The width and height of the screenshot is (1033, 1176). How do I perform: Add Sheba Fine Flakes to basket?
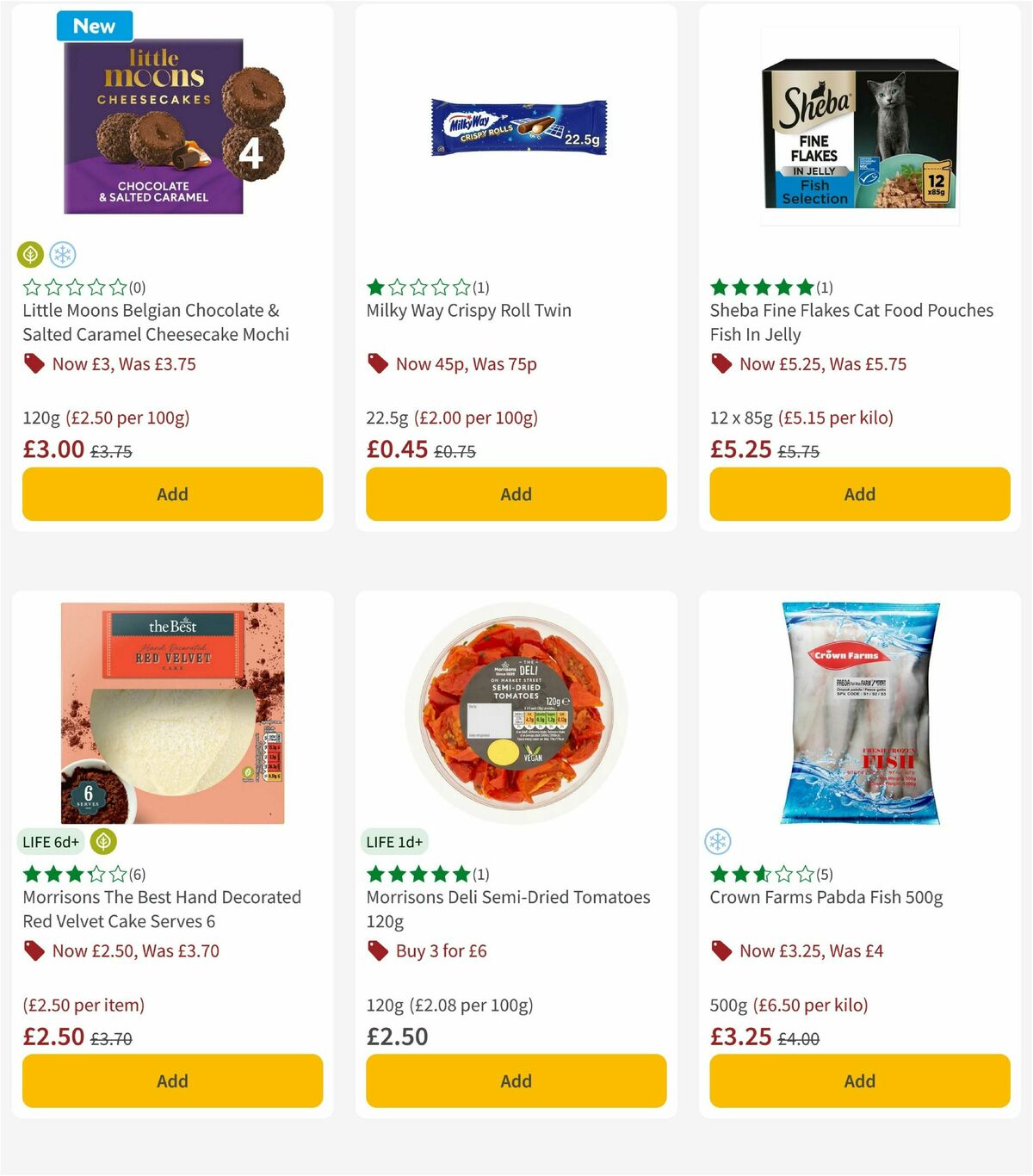click(x=859, y=494)
